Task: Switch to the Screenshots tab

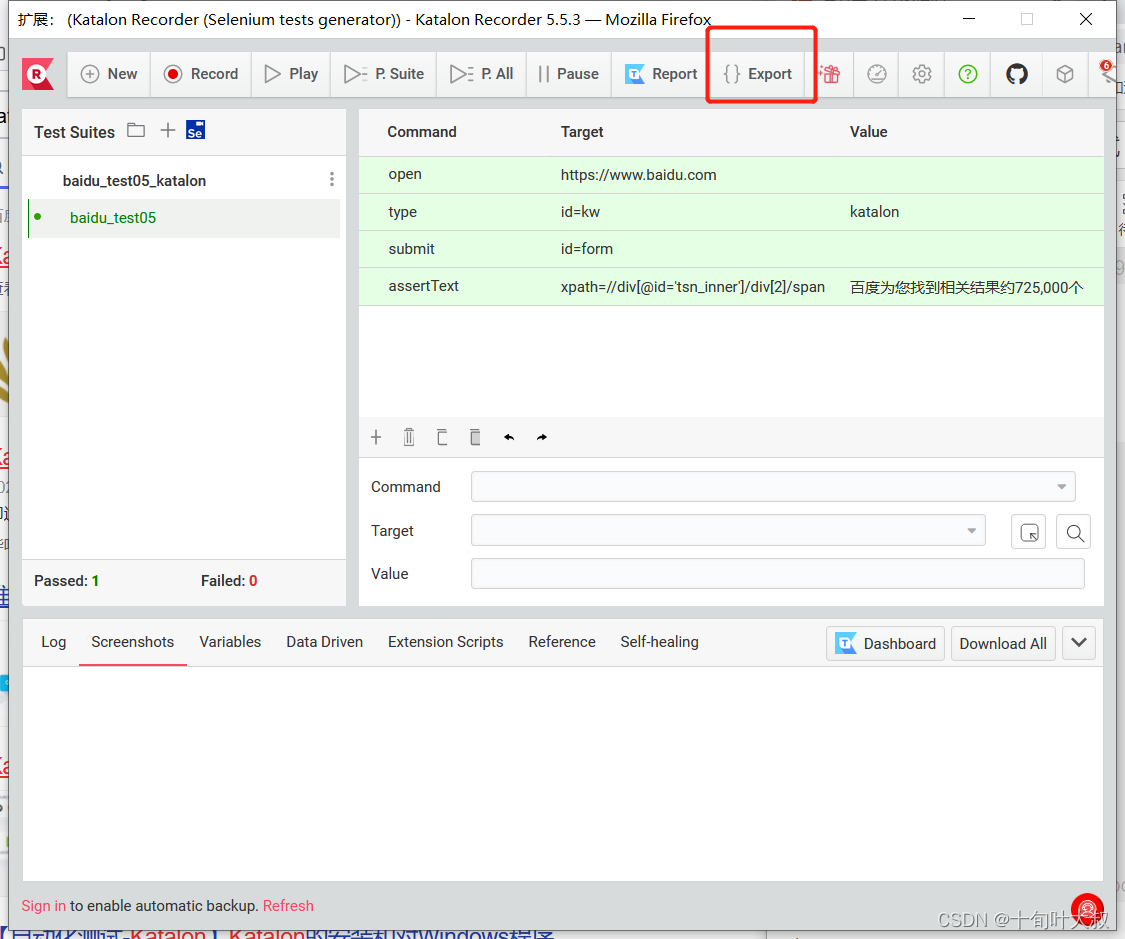Action: (x=133, y=643)
